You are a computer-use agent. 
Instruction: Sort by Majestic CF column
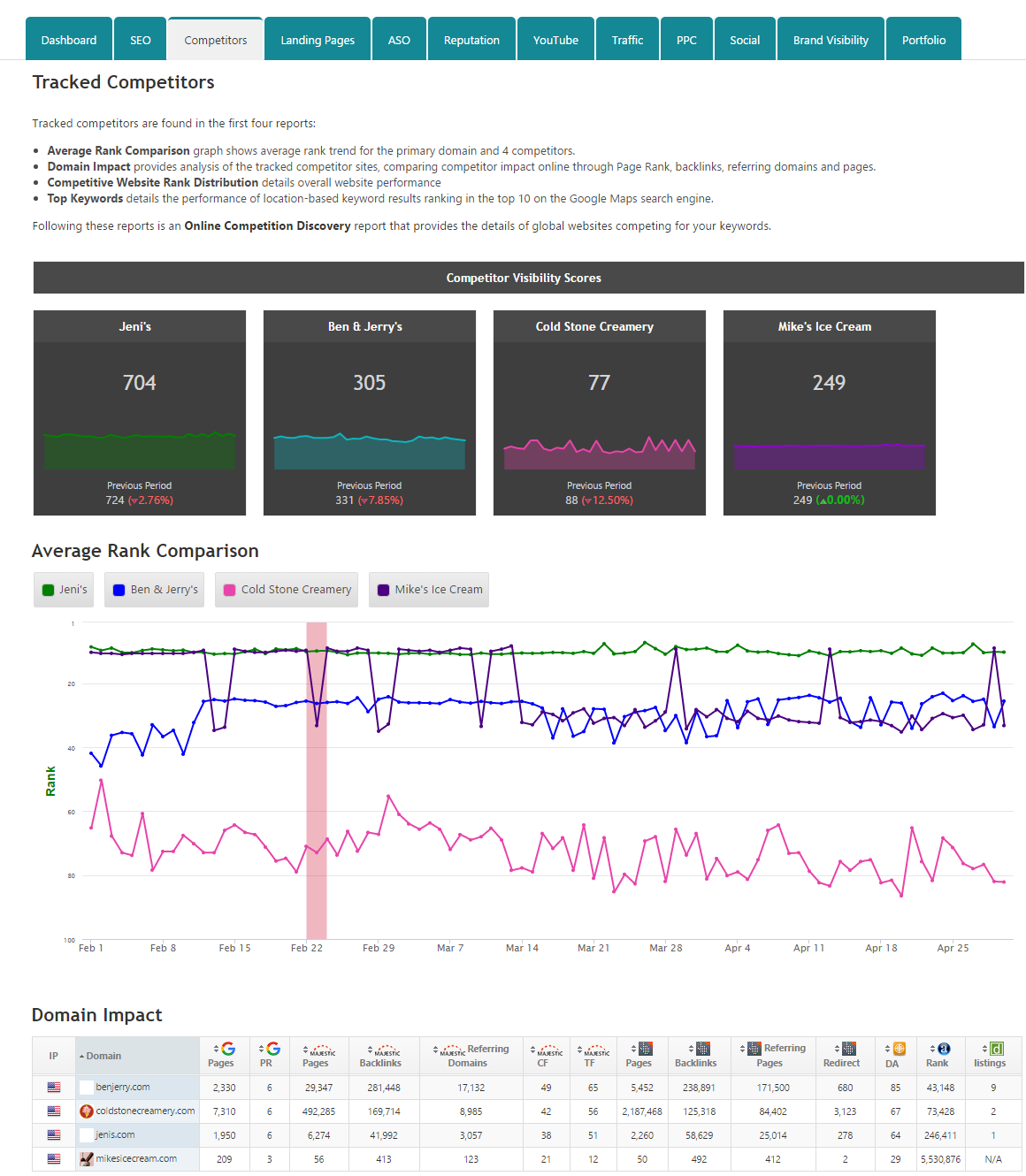point(547,1056)
